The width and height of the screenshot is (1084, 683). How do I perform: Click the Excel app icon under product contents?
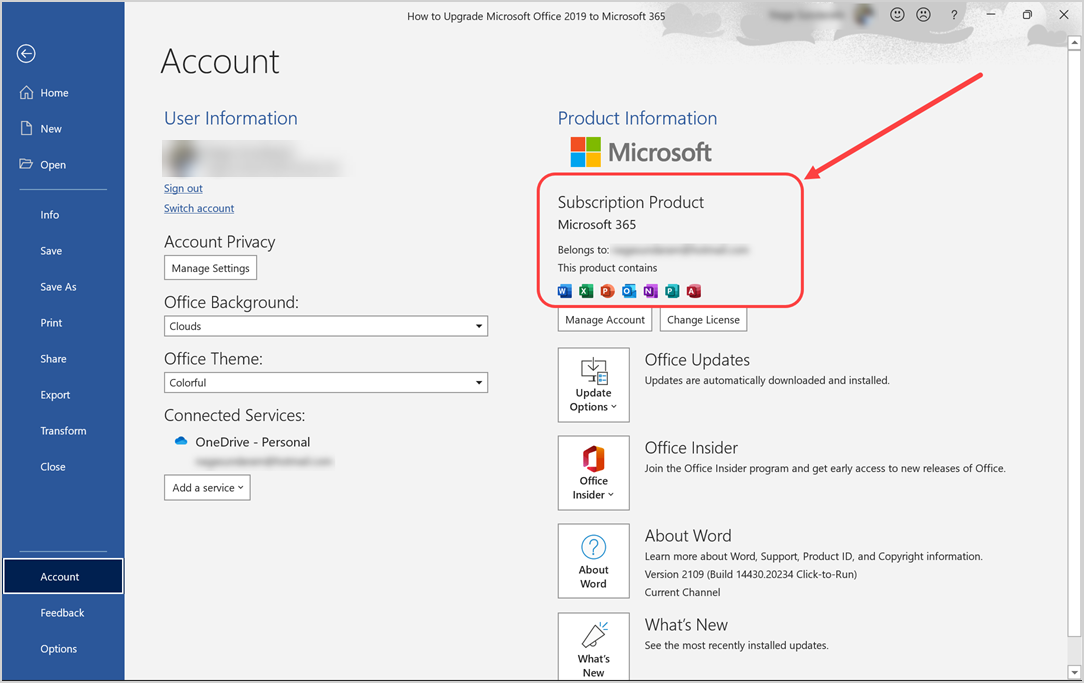pyautogui.click(x=586, y=291)
